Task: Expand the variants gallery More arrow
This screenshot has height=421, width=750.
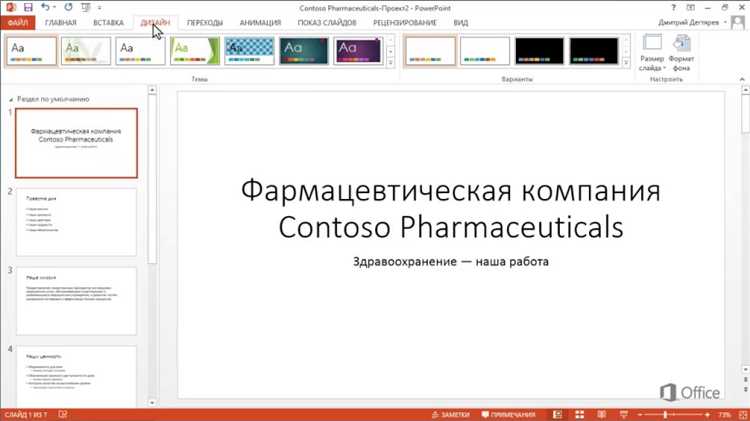Action: [x=626, y=62]
